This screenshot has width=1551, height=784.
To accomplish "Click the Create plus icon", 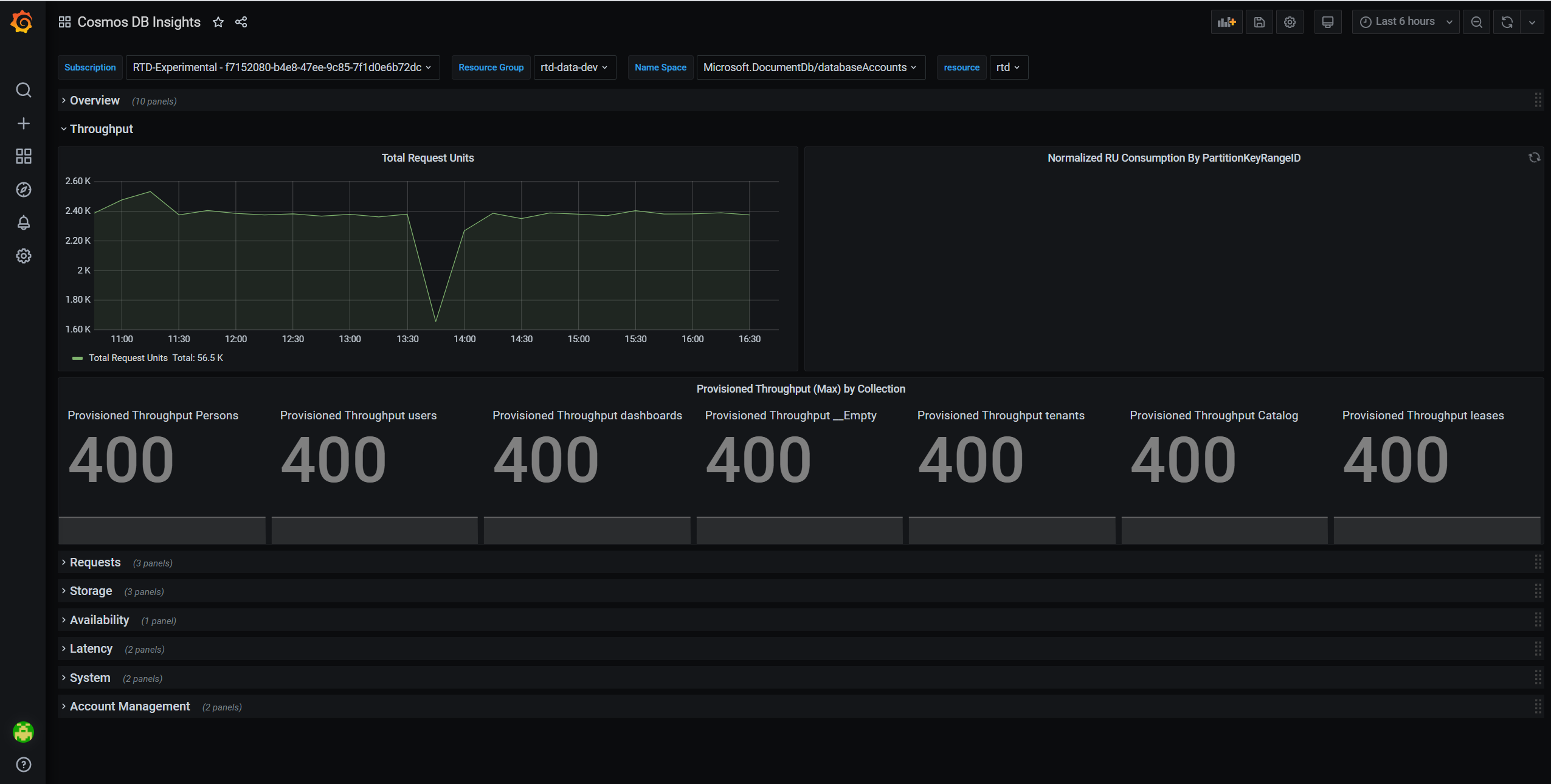I will (23, 123).
